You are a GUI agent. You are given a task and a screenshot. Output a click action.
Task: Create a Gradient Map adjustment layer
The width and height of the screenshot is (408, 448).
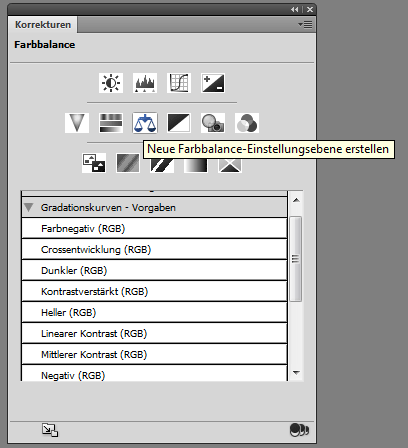tap(196, 165)
